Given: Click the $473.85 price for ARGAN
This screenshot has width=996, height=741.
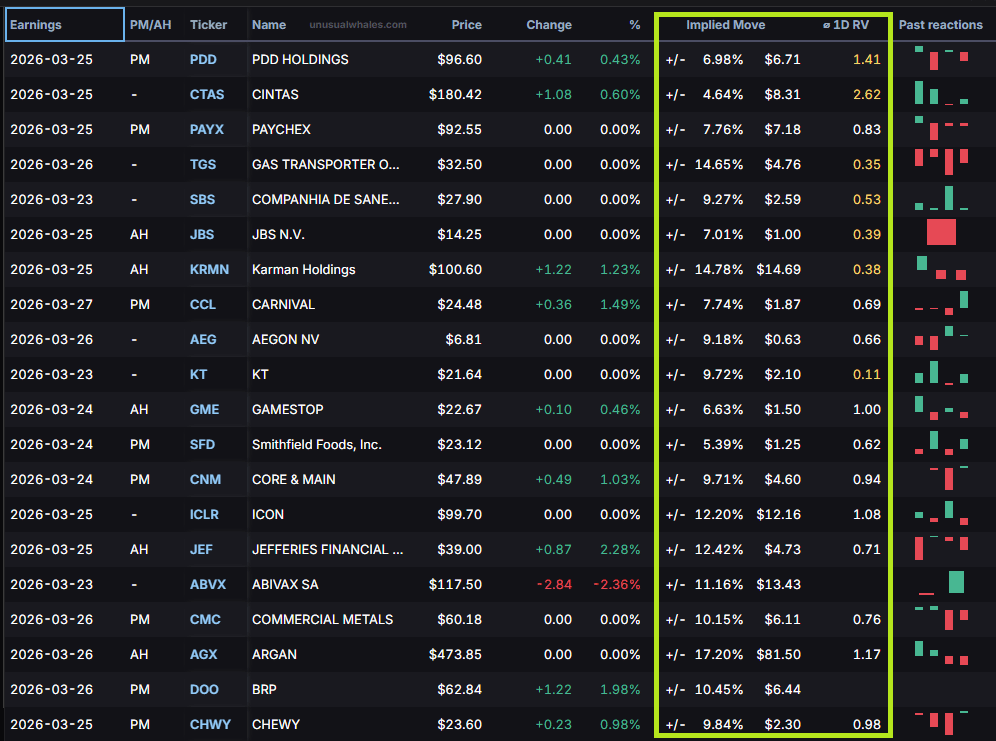Looking at the screenshot, I should pyautogui.click(x=455, y=654).
